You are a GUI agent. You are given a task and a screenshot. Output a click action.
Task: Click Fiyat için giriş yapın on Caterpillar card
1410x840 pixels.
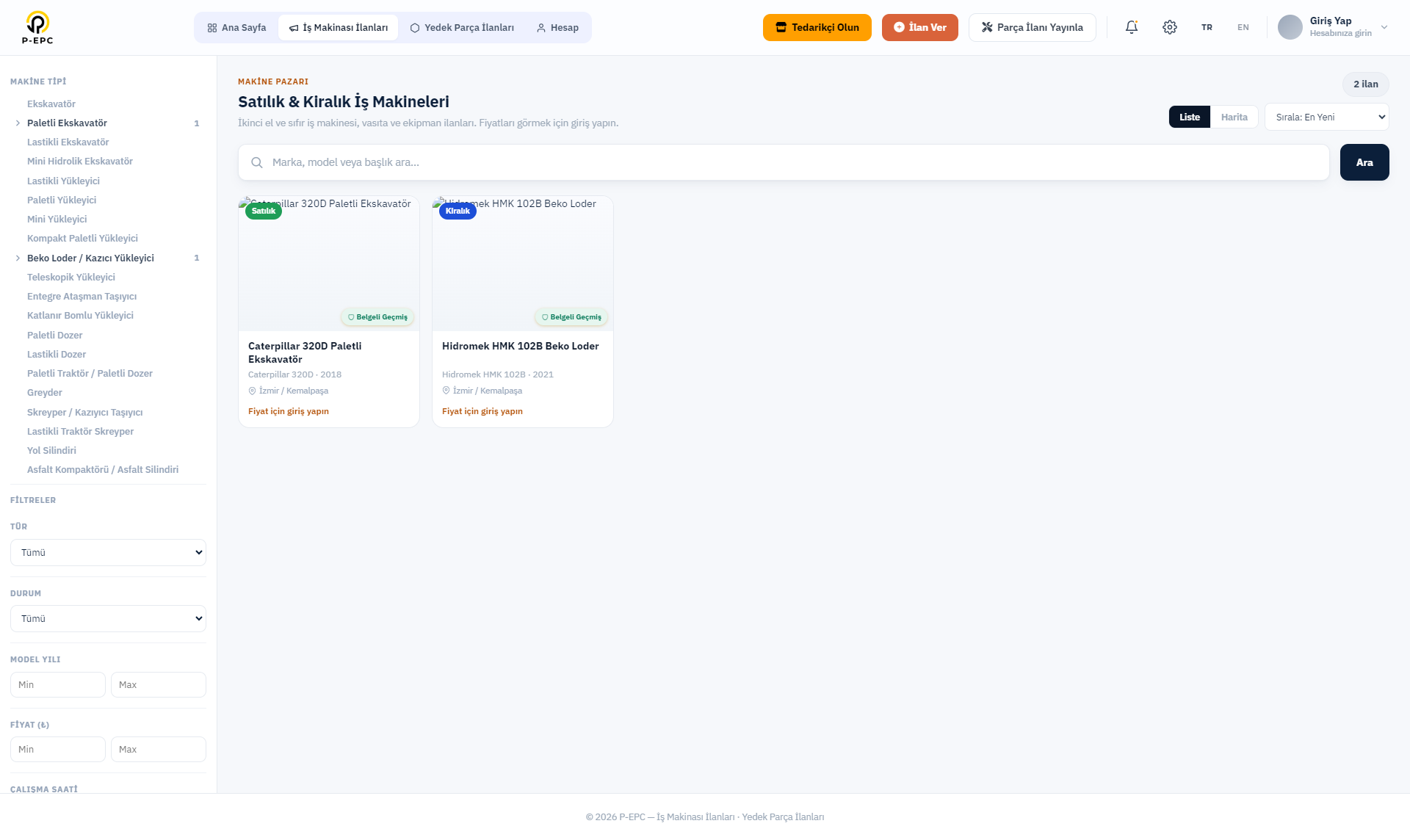(x=289, y=411)
